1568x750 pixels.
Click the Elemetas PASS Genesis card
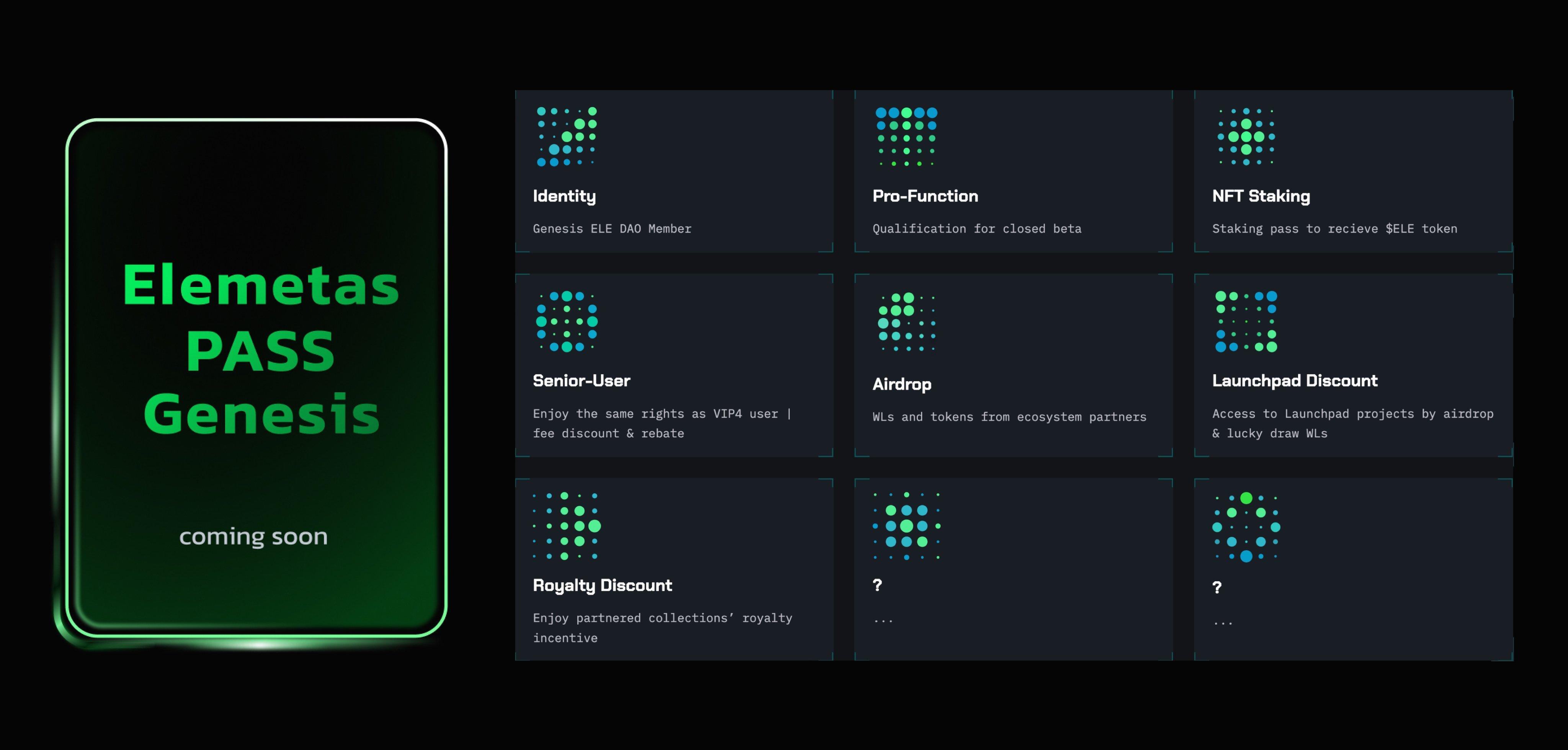point(257,377)
